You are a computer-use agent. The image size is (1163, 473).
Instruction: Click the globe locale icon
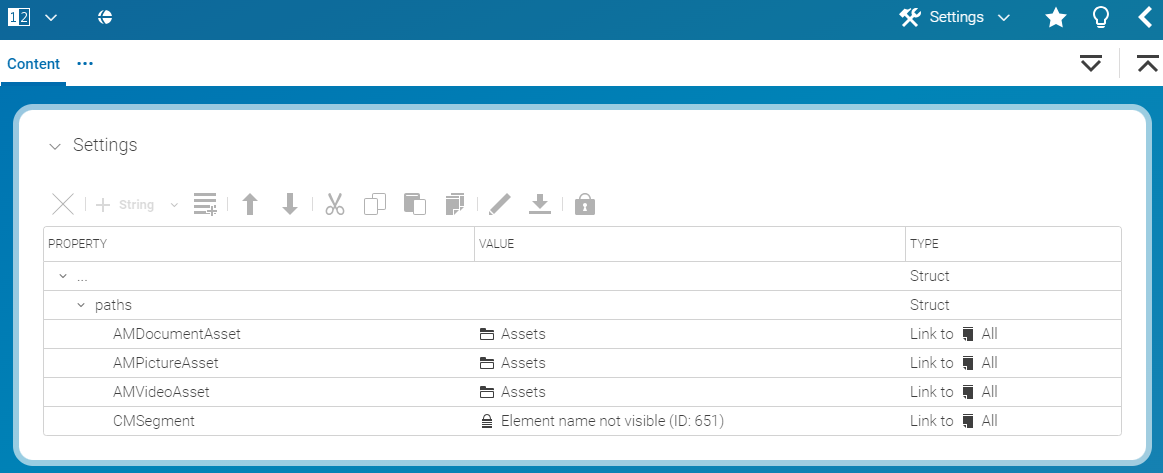[x=105, y=18]
